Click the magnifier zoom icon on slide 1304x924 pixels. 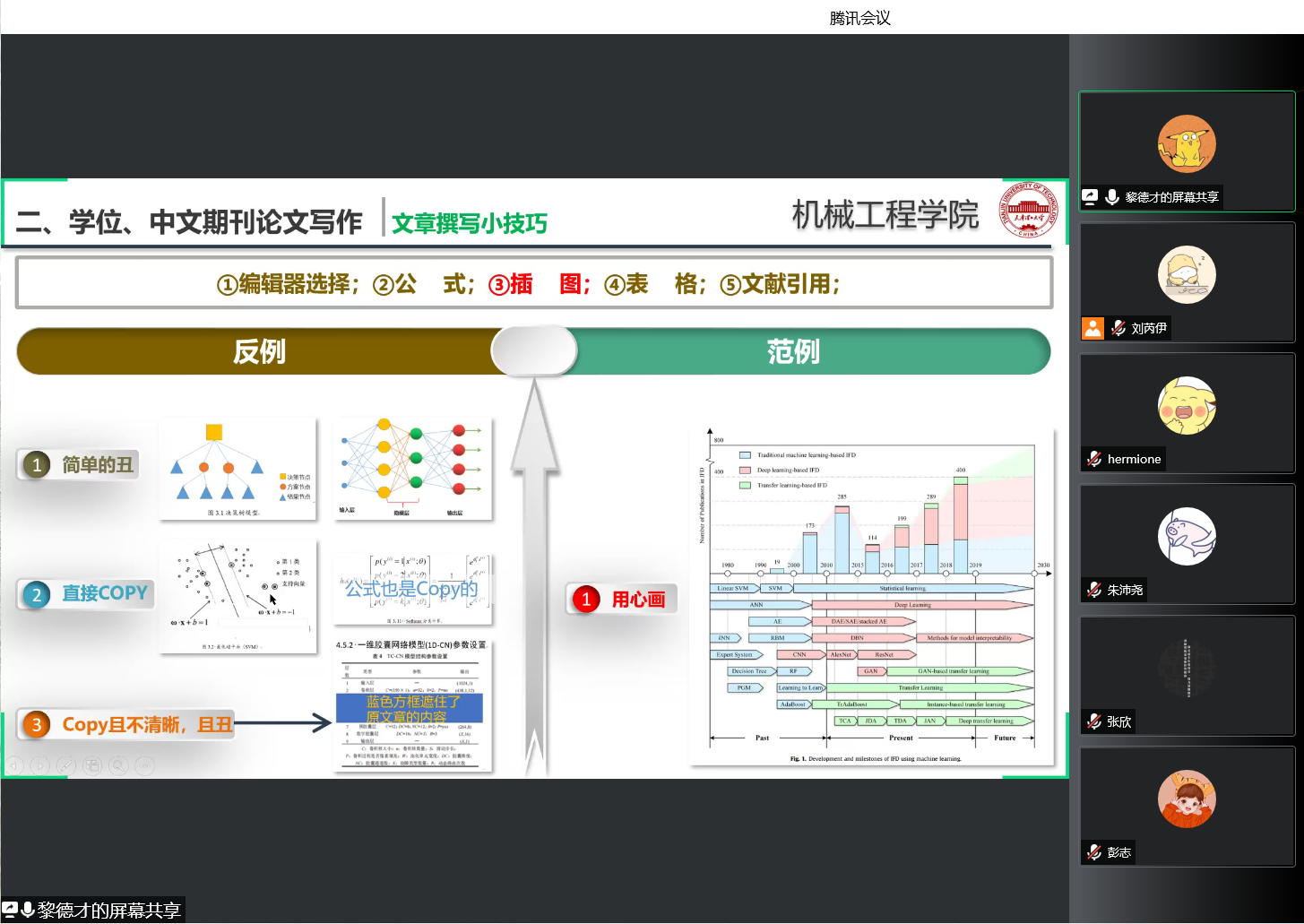[117, 765]
